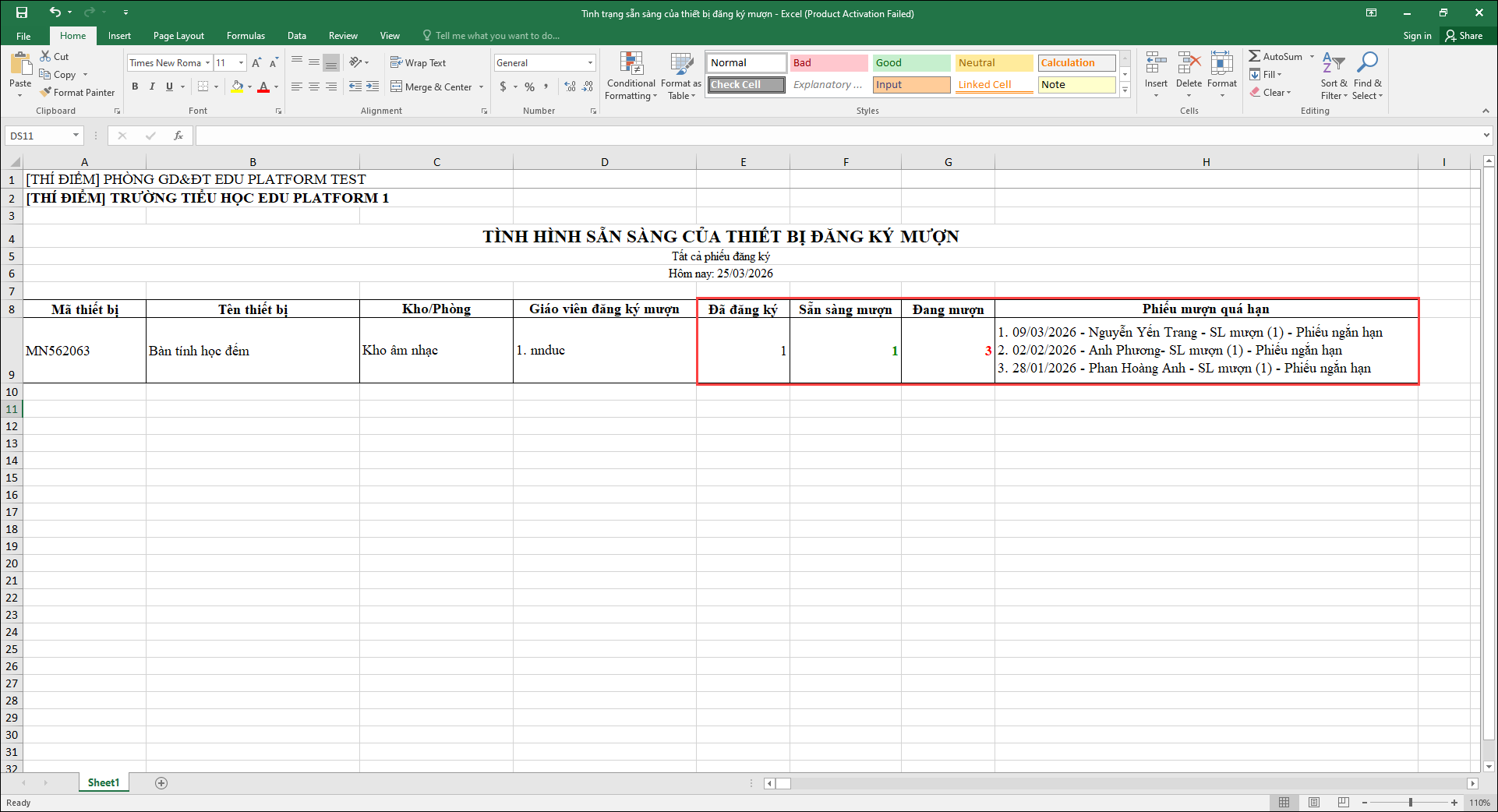The height and width of the screenshot is (812, 1498).
Task: Apply red font color
Action: click(263, 86)
